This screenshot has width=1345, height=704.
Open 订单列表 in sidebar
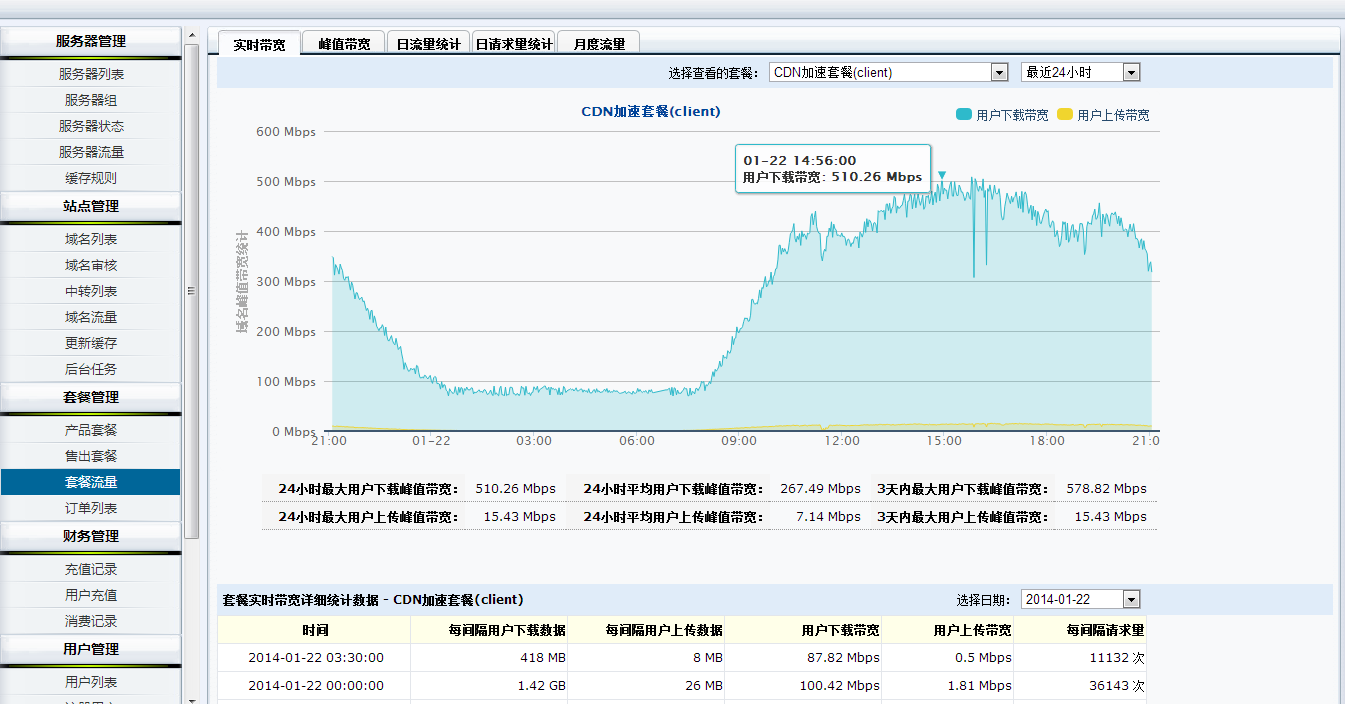point(91,508)
